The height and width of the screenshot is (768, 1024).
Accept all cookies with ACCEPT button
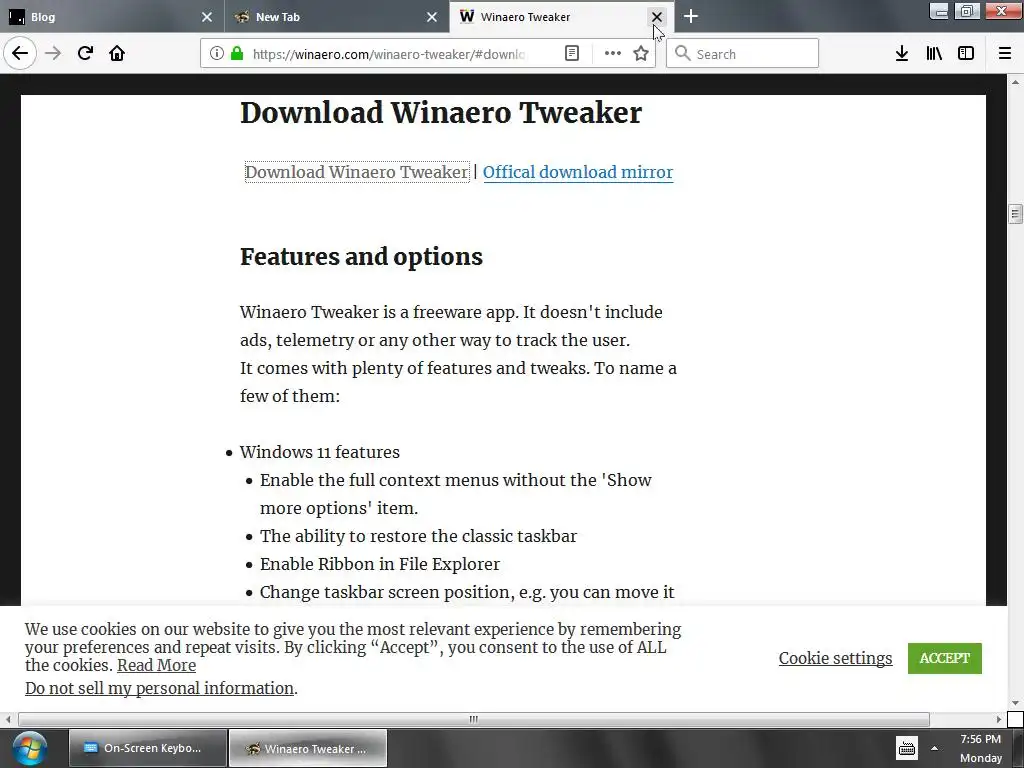coord(944,658)
